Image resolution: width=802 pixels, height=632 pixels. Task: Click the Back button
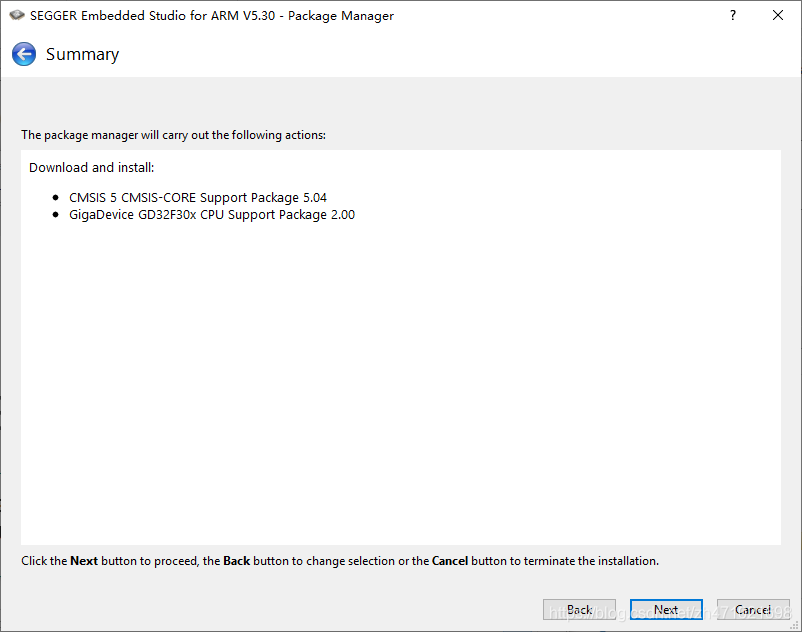tap(580, 610)
